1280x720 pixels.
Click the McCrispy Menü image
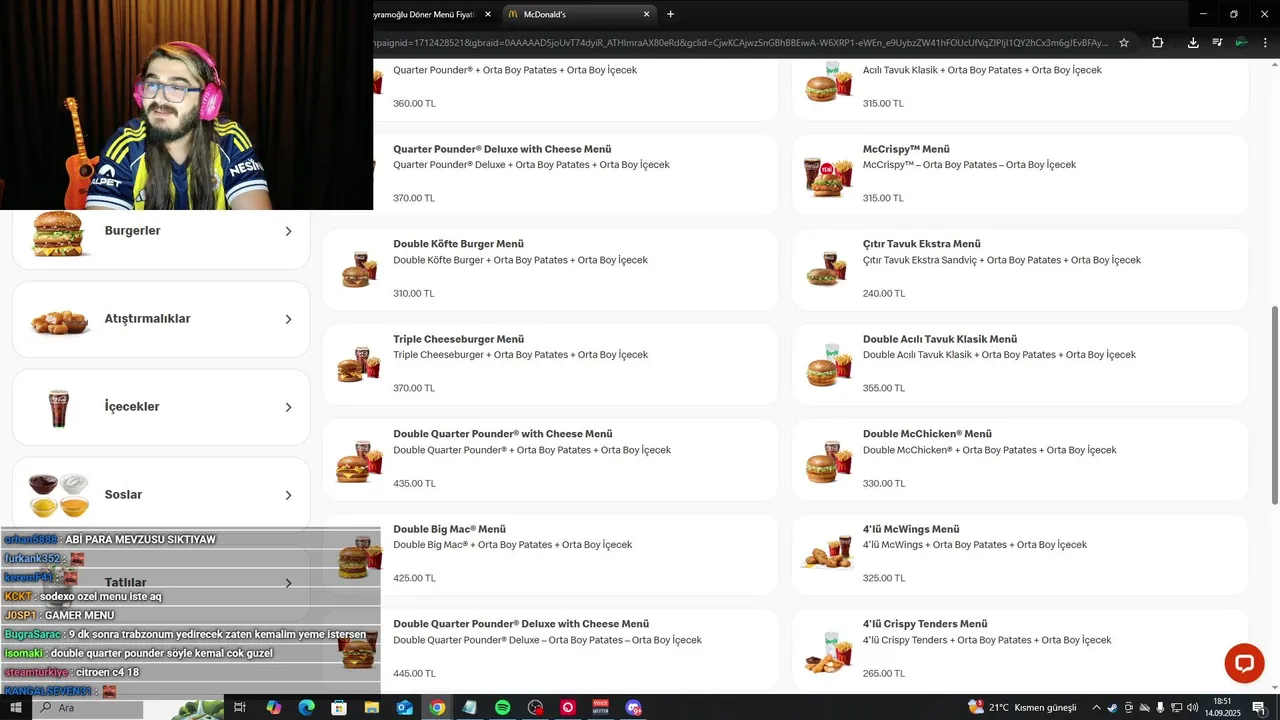pos(828,176)
